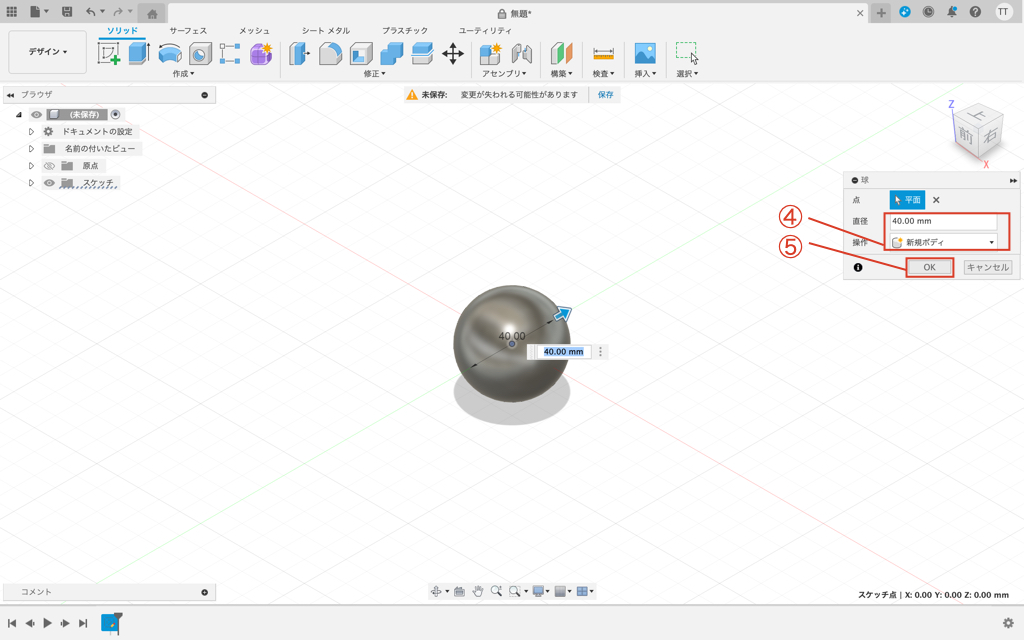
Task: Choose the Rectangular Pattern tool icon
Action: [230, 54]
